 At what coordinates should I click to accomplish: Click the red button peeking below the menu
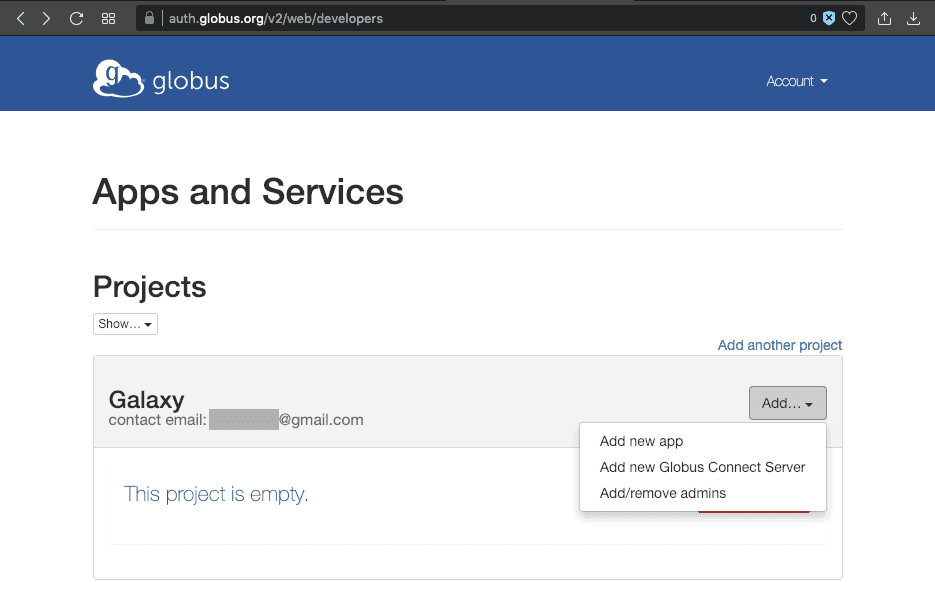[753, 512]
